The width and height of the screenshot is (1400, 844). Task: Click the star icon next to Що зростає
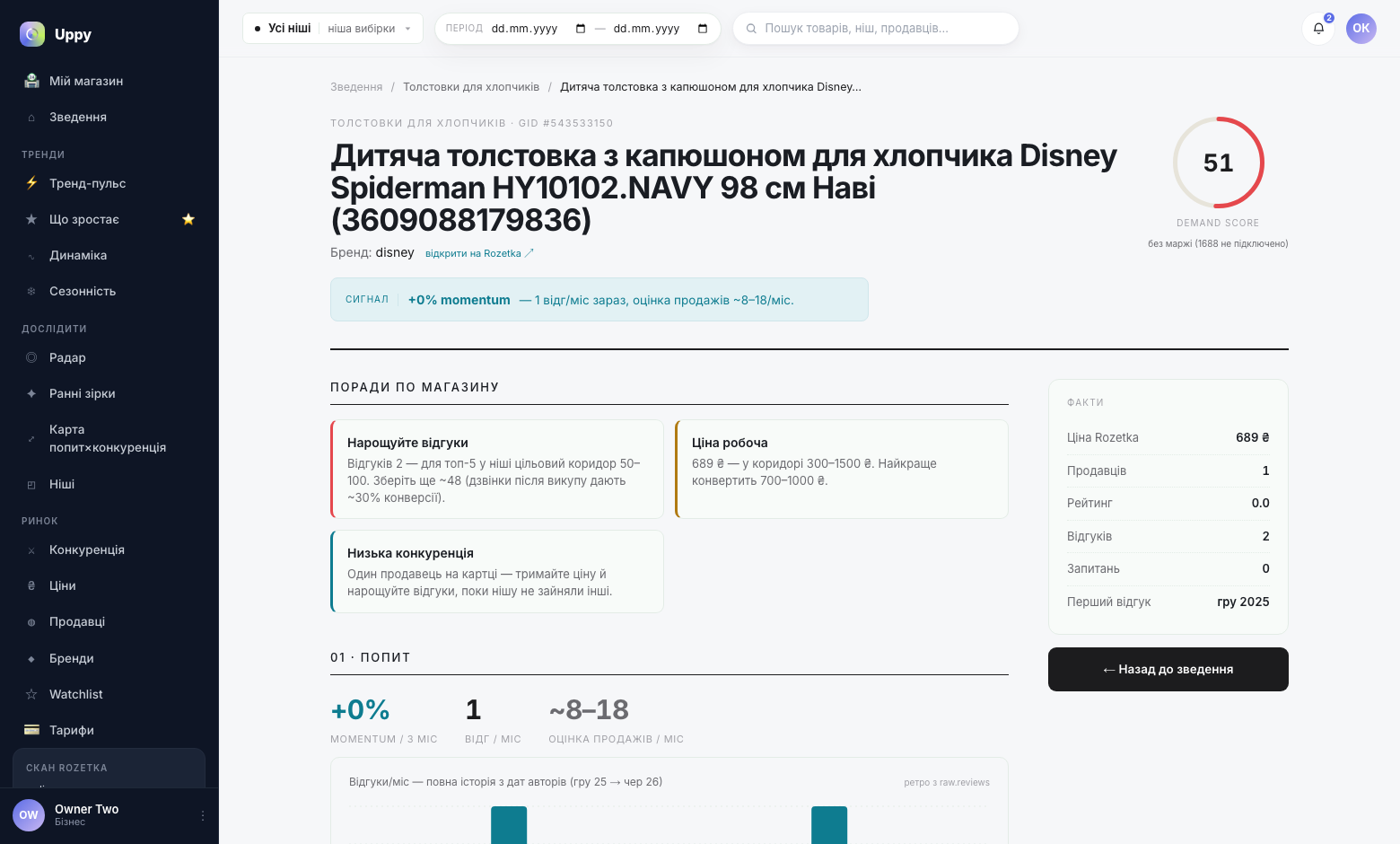tap(188, 219)
